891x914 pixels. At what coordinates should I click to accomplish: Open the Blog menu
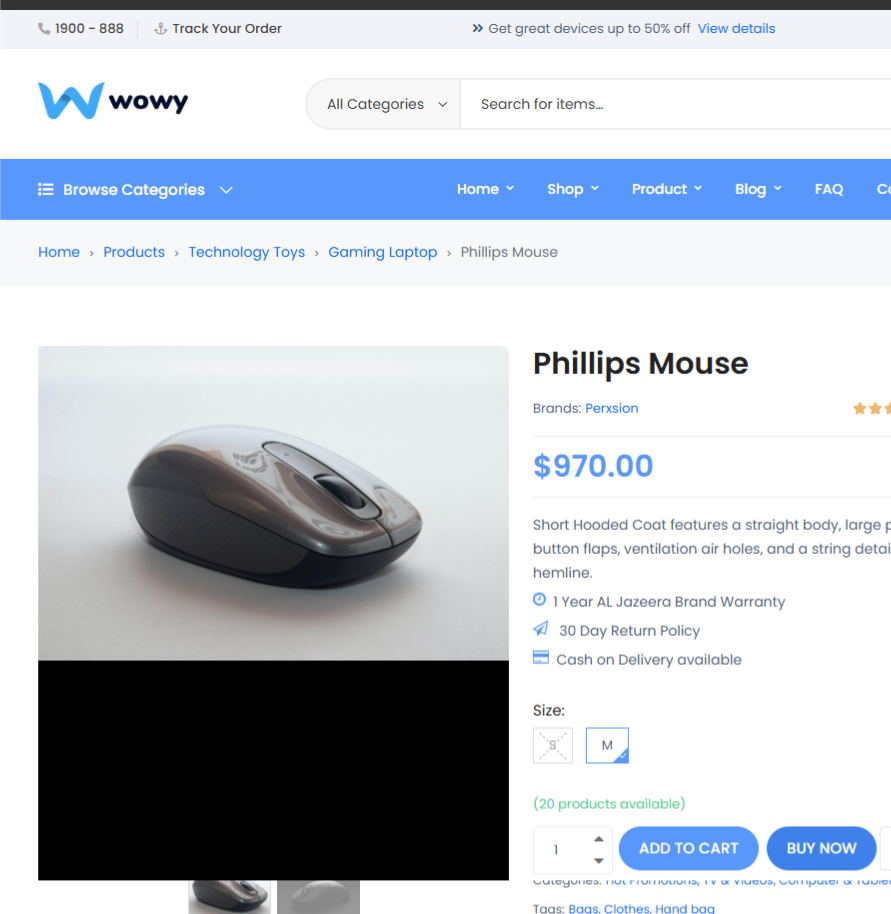758,189
